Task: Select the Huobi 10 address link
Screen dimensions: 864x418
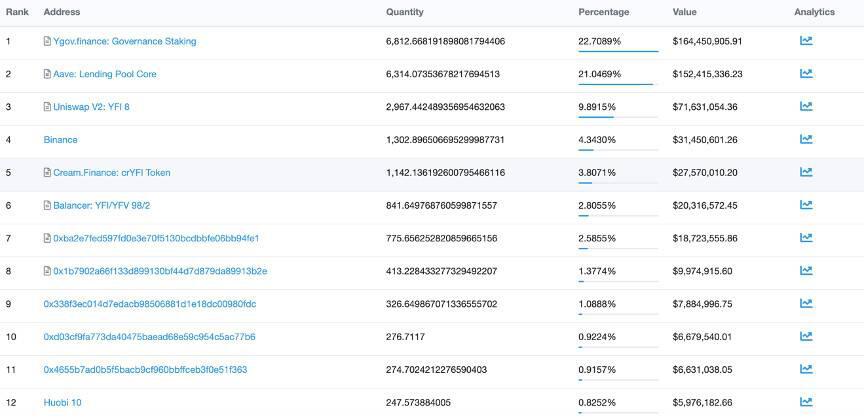Action: (62, 403)
